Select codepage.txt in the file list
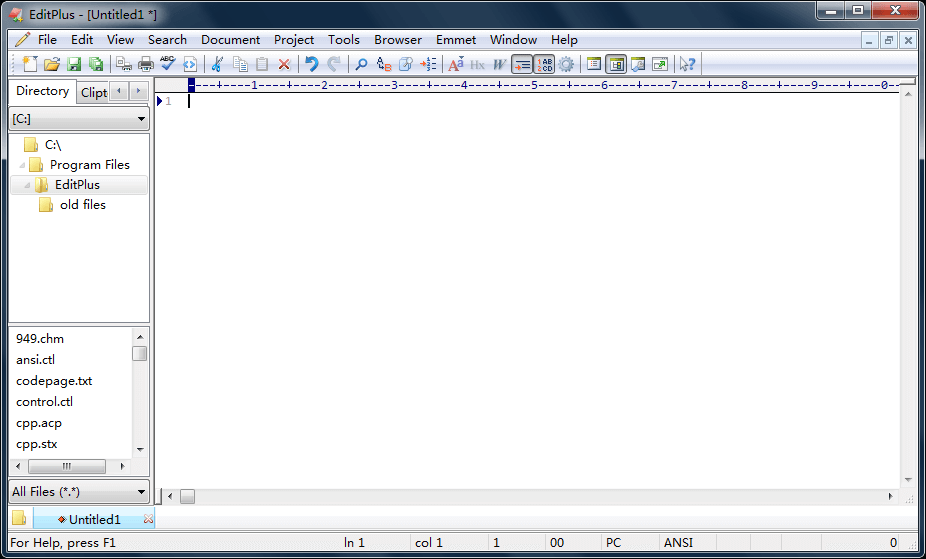This screenshot has width=926, height=559. click(54, 381)
